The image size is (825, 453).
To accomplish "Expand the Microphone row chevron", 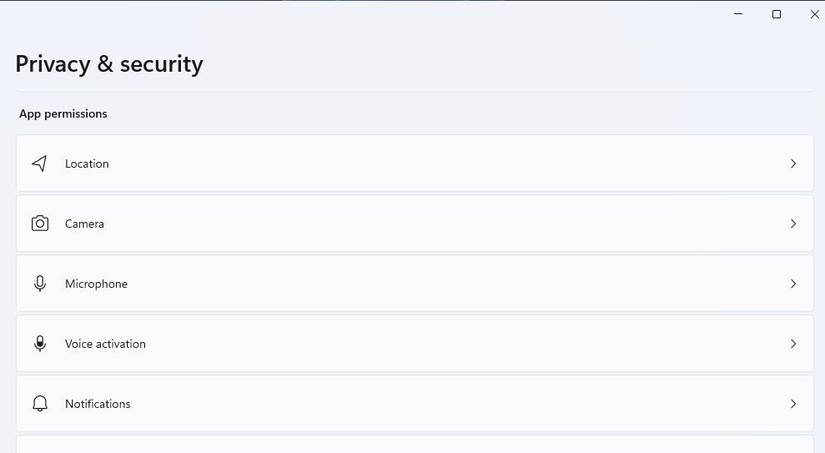I will point(793,284).
